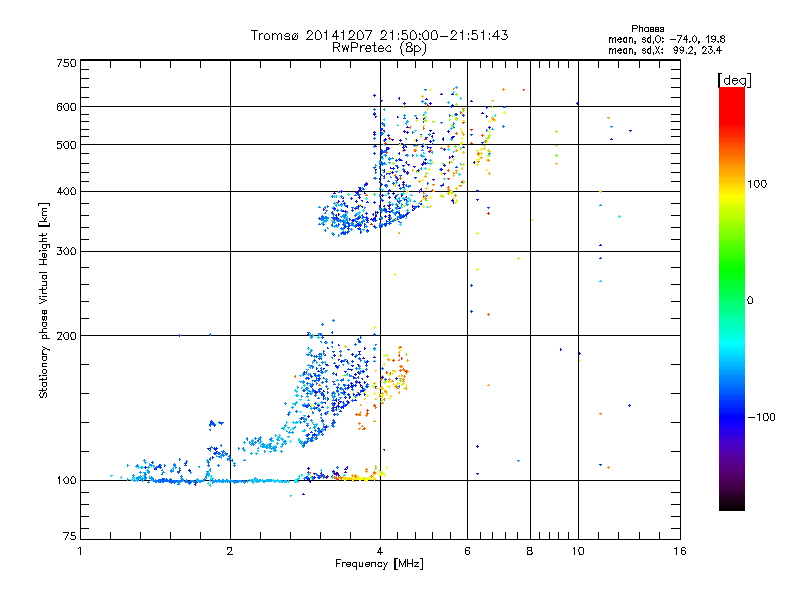The image size is (800, 600).
Task: Click the subtitle "RwPretec (8p)"
Action: 379,48
